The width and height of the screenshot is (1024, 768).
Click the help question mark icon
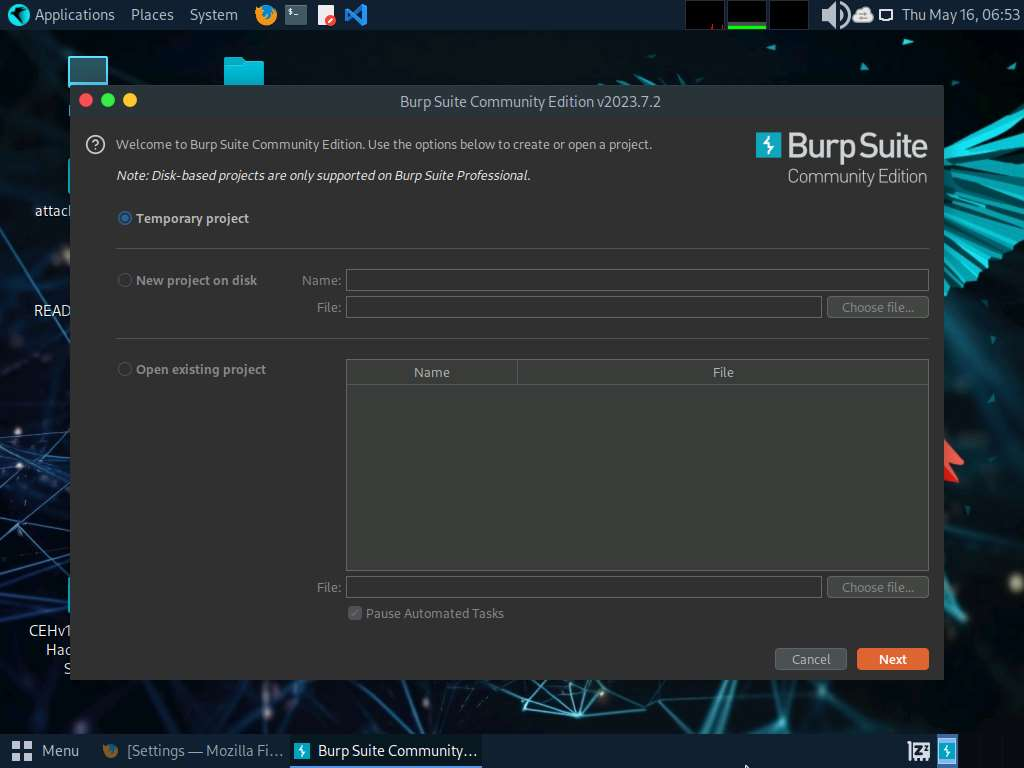coord(95,145)
